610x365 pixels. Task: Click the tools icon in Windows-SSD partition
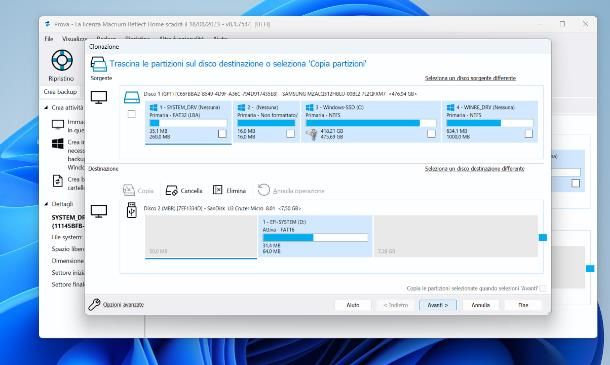click(x=312, y=134)
